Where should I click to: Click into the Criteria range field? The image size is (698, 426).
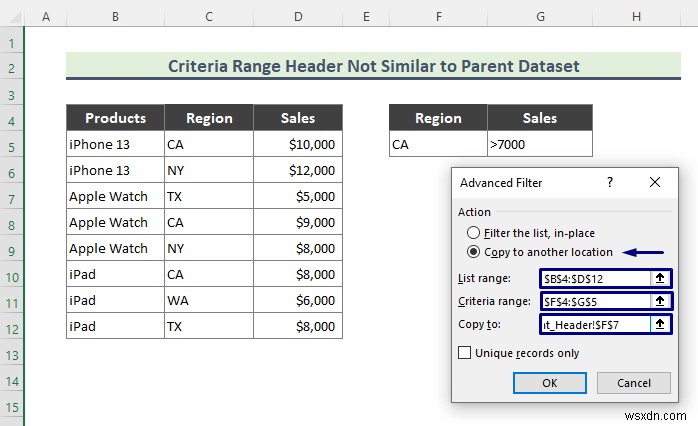click(x=594, y=300)
